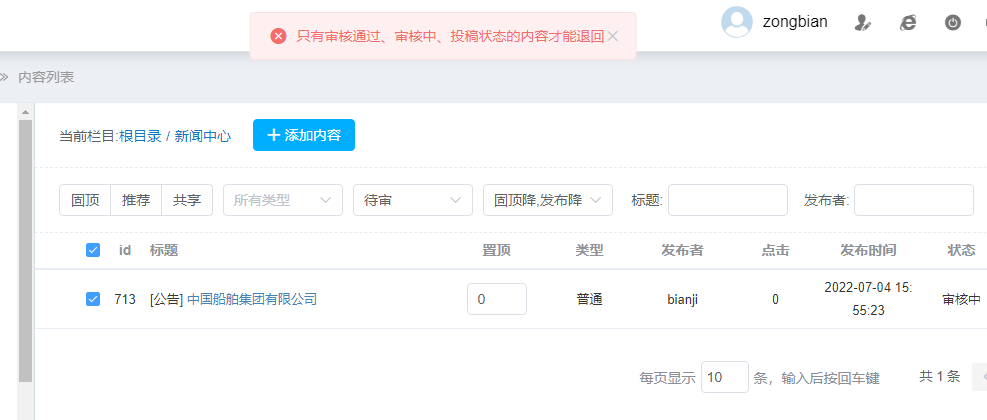Expand the 待审 status dropdown
The height and width of the screenshot is (420, 987).
pyautogui.click(x=412, y=200)
